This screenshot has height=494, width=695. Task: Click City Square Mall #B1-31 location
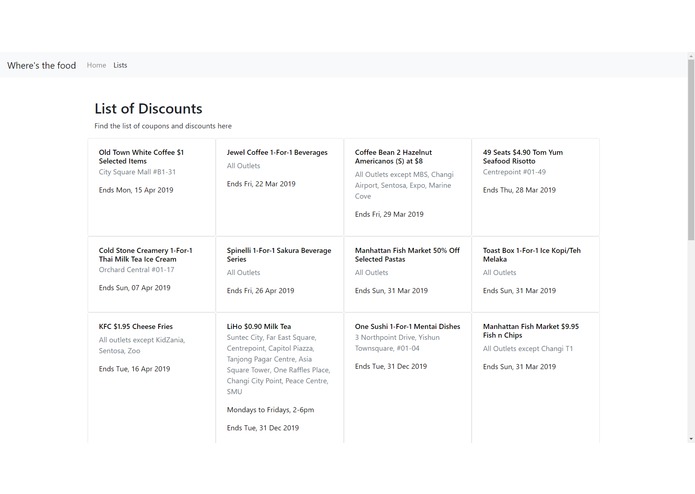pos(137,172)
